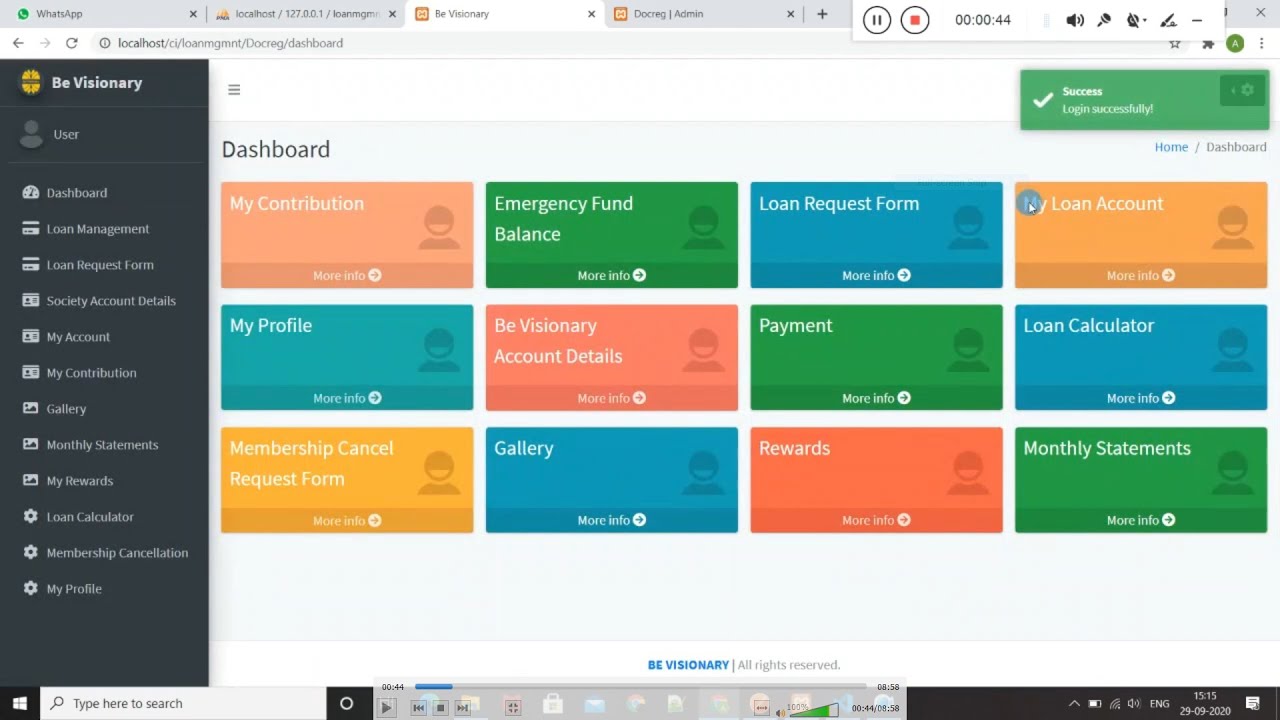Image resolution: width=1280 pixels, height=720 pixels.
Task: Click Monthly Statements icon in sidebar
Action: click(x=30, y=445)
